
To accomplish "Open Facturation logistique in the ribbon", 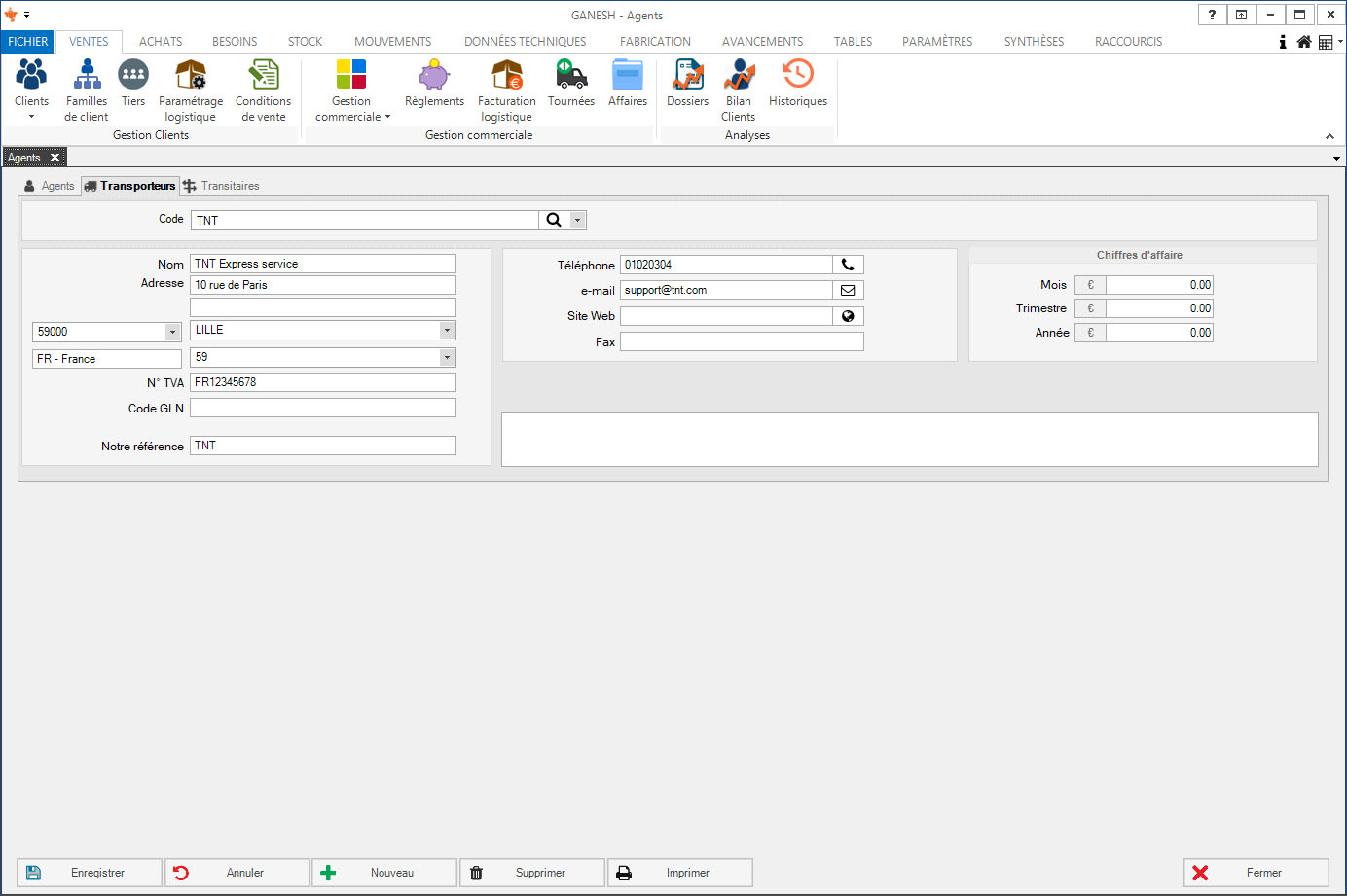I will 506,76.
